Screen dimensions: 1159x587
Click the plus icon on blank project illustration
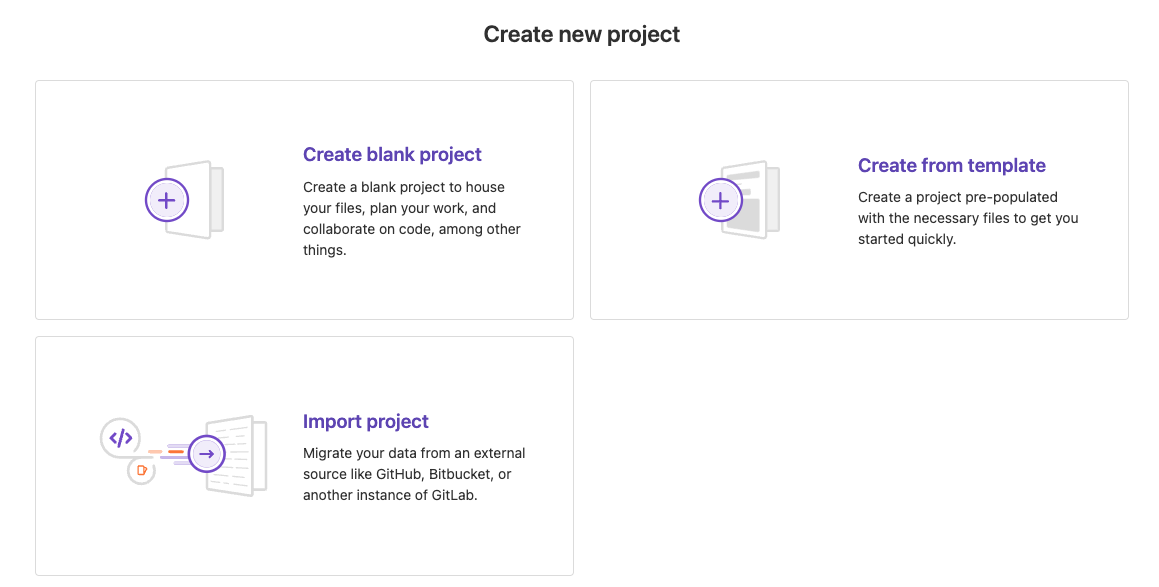click(167, 200)
